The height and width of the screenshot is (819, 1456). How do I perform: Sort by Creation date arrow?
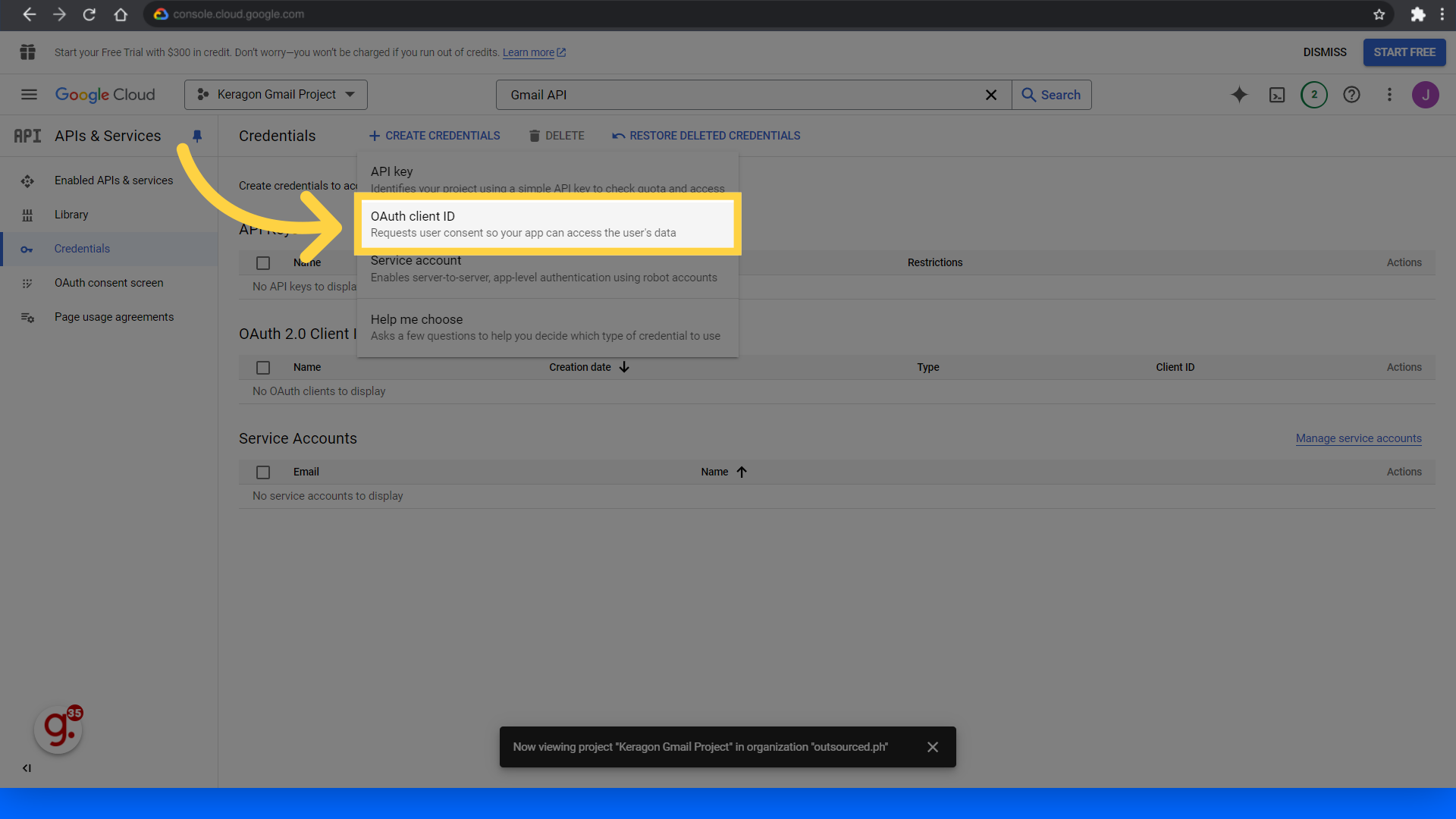click(624, 367)
